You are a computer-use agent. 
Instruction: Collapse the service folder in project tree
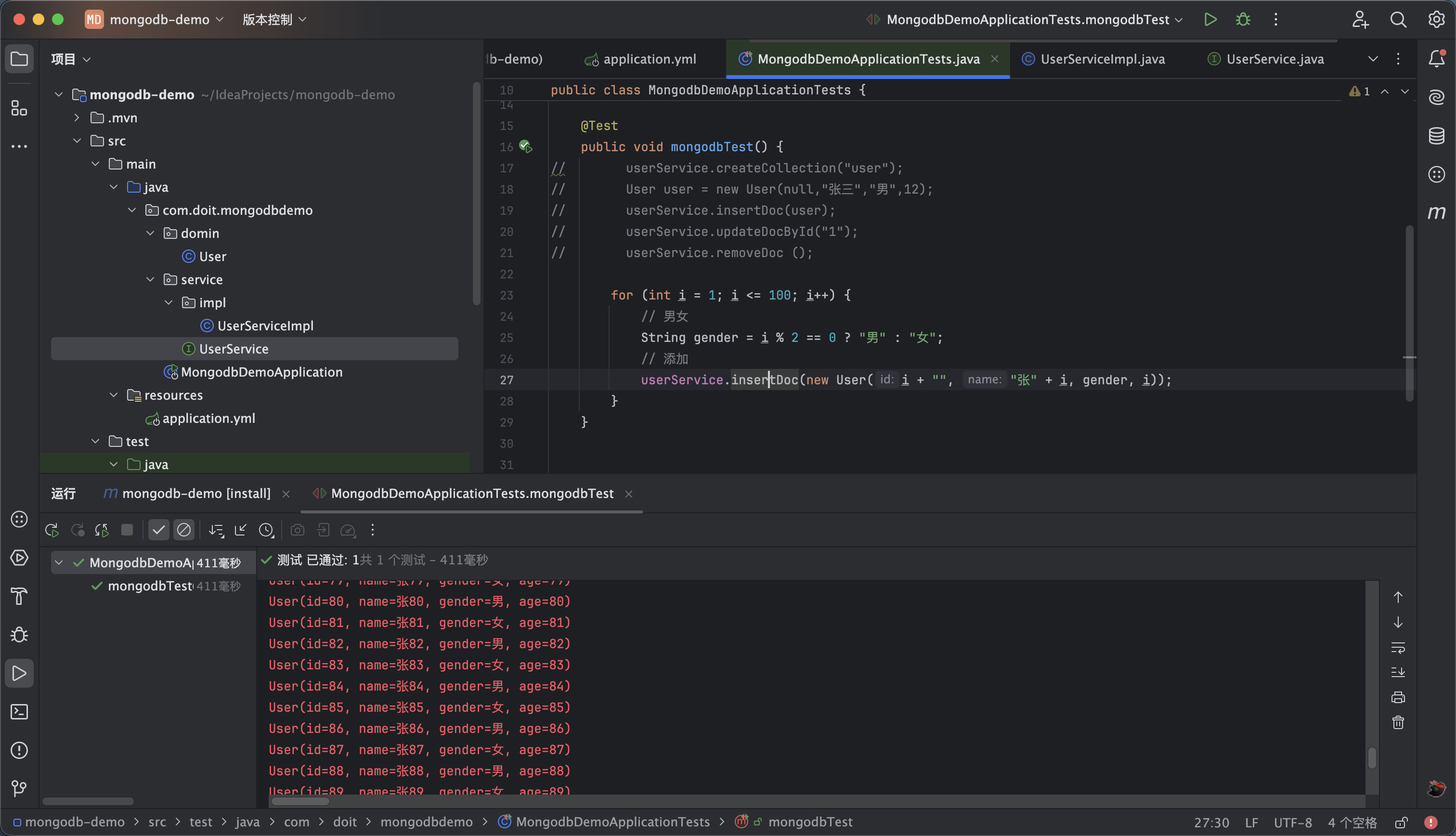pos(150,280)
